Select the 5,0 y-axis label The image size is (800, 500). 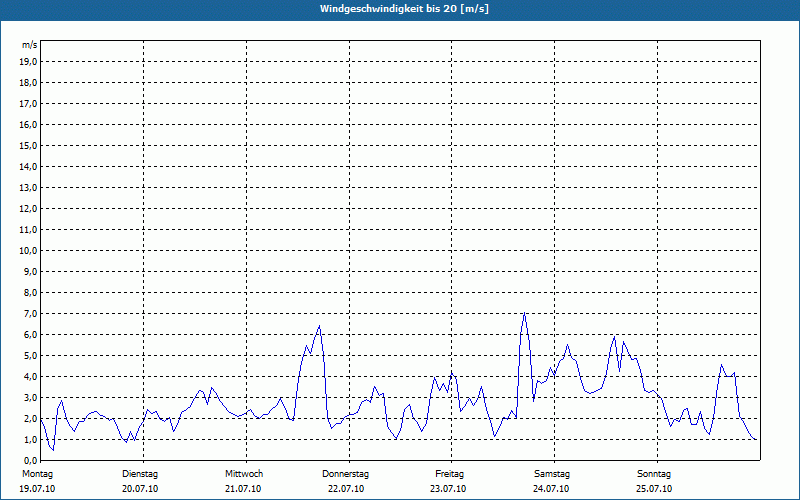(x=30, y=356)
